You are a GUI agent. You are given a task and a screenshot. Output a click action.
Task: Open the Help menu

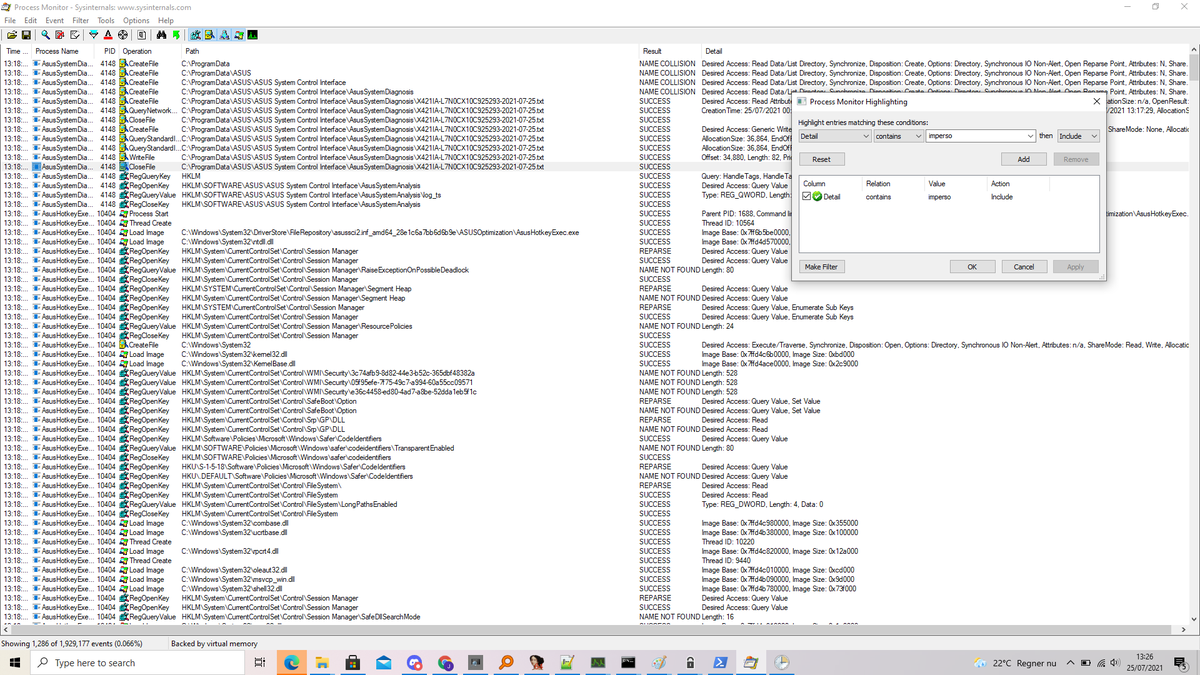coord(165,20)
